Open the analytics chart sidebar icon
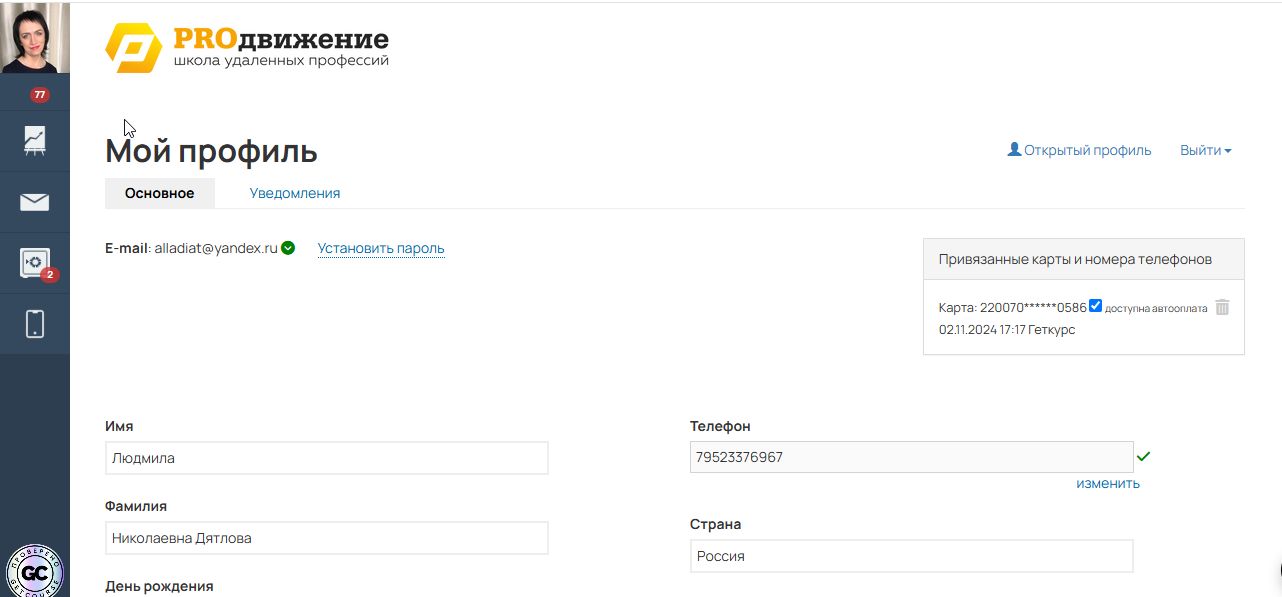The width and height of the screenshot is (1282, 597). 34,141
